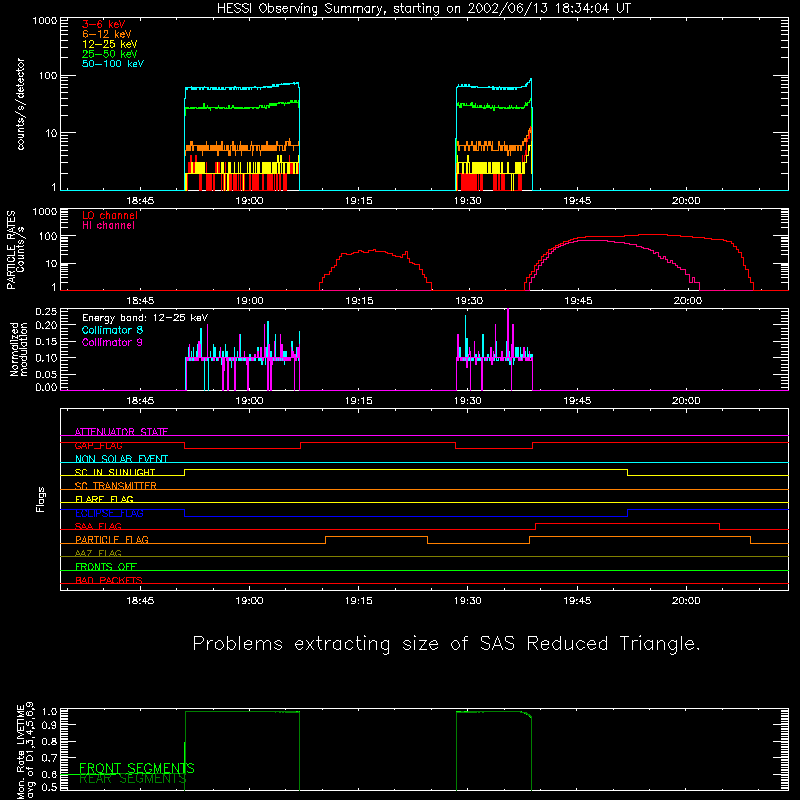Click 'Energy band: 12-25 keV' label
This screenshot has height=800, width=800.
[145, 318]
